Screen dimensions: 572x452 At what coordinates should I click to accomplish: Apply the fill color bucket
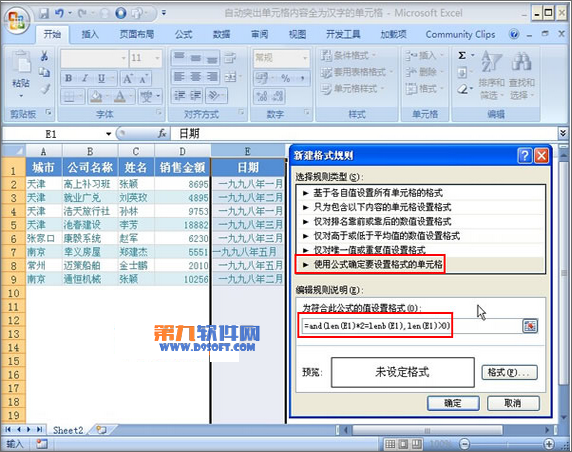(96, 97)
